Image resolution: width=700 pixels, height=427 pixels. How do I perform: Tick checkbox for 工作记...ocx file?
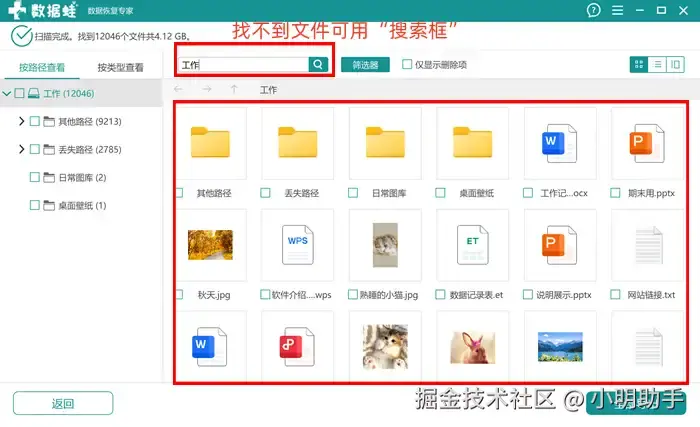tap(528, 193)
